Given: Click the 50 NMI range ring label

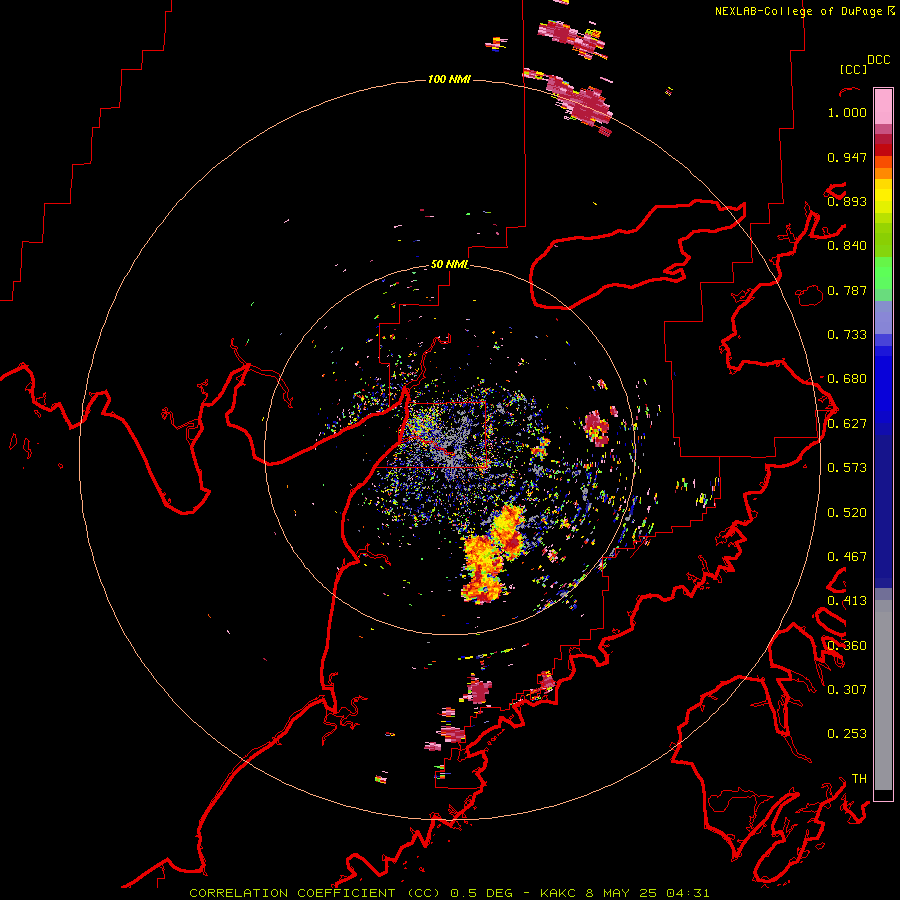Looking at the screenshot, I should (x=449, y=264).
